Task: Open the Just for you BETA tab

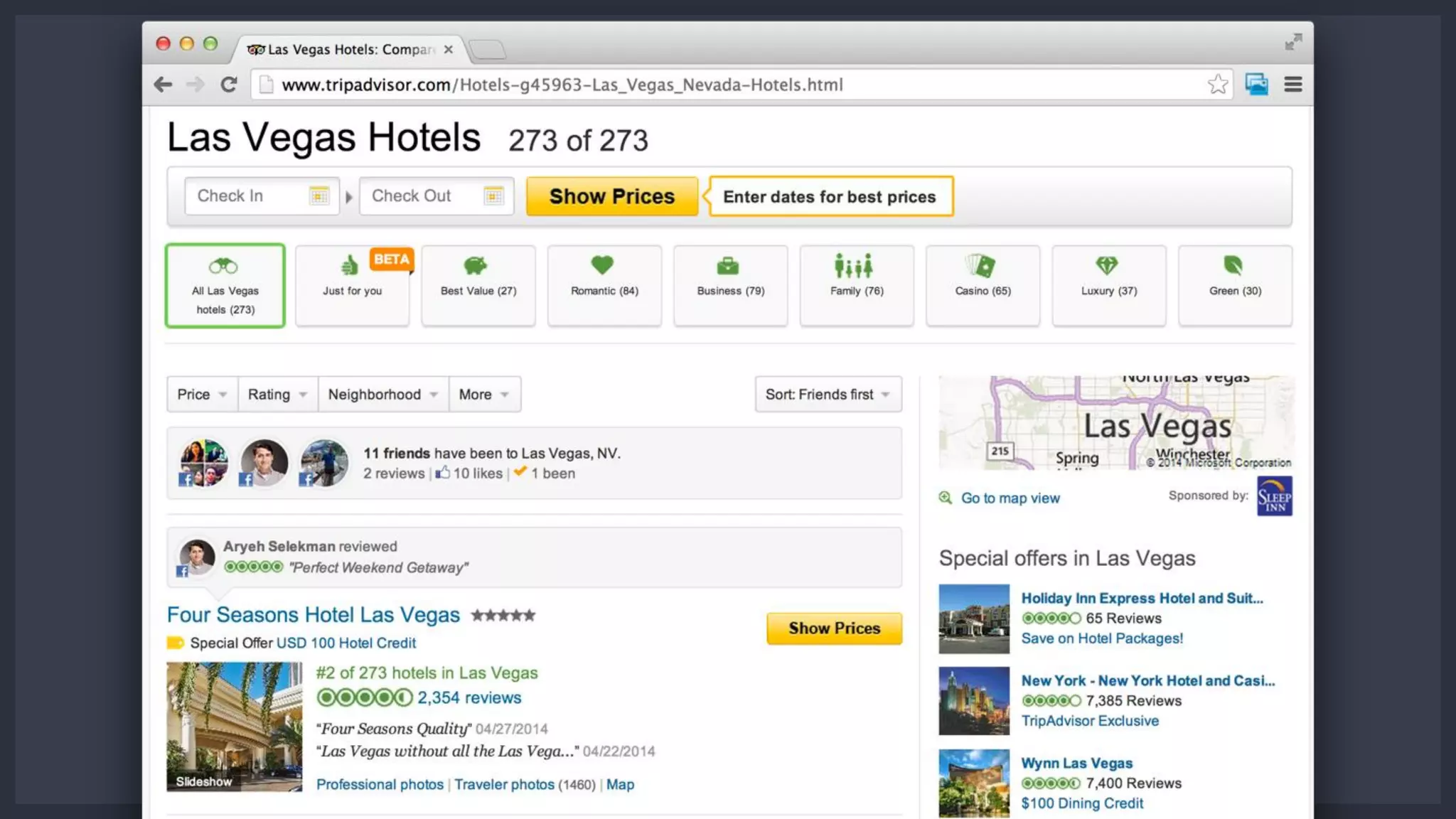Action: coord(352,285)
